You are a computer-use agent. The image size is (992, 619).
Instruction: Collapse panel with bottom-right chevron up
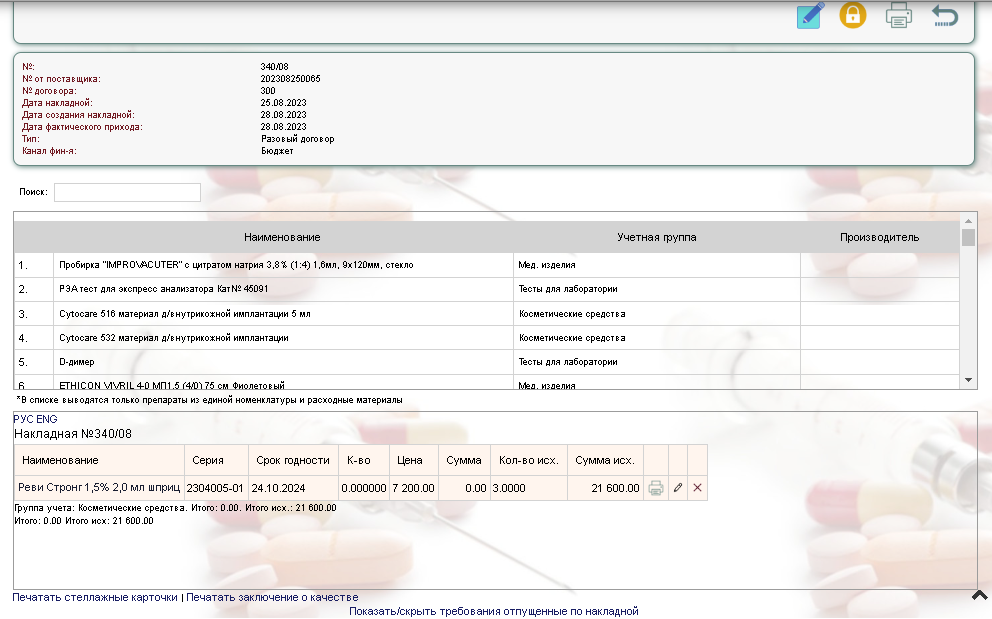979,596
